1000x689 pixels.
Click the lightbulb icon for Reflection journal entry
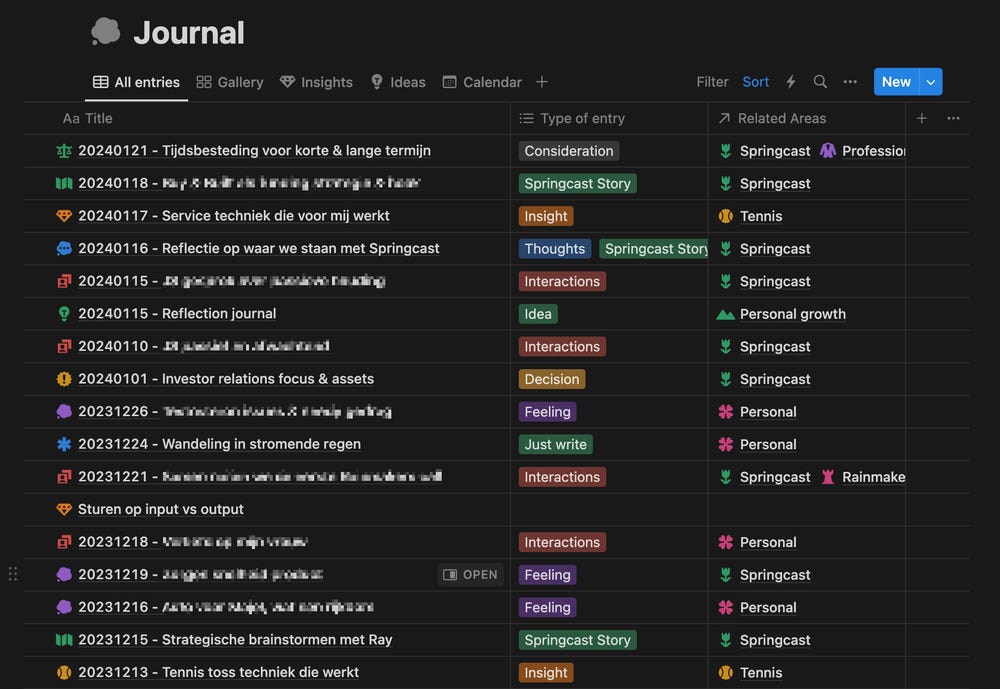click(64, 313)
